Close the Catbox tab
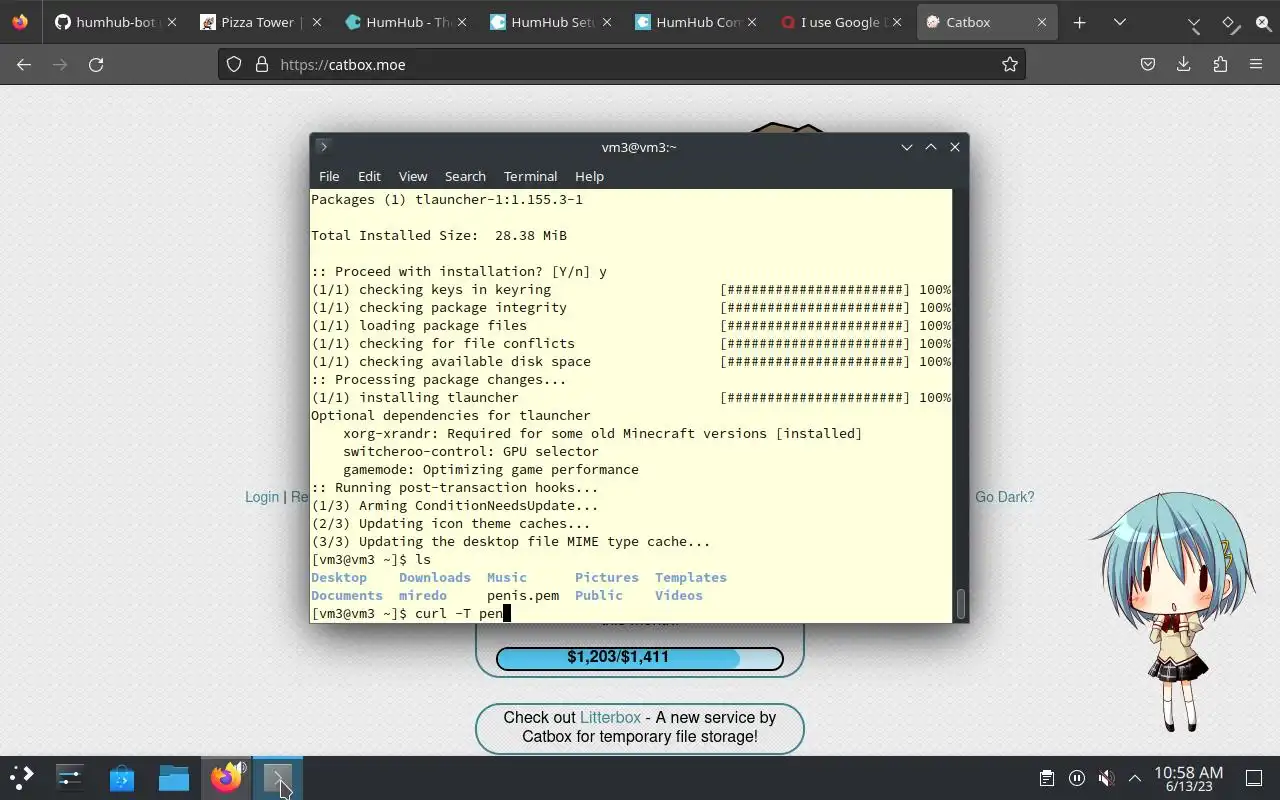1280x800 pixels. click(x=1041, y=22)
